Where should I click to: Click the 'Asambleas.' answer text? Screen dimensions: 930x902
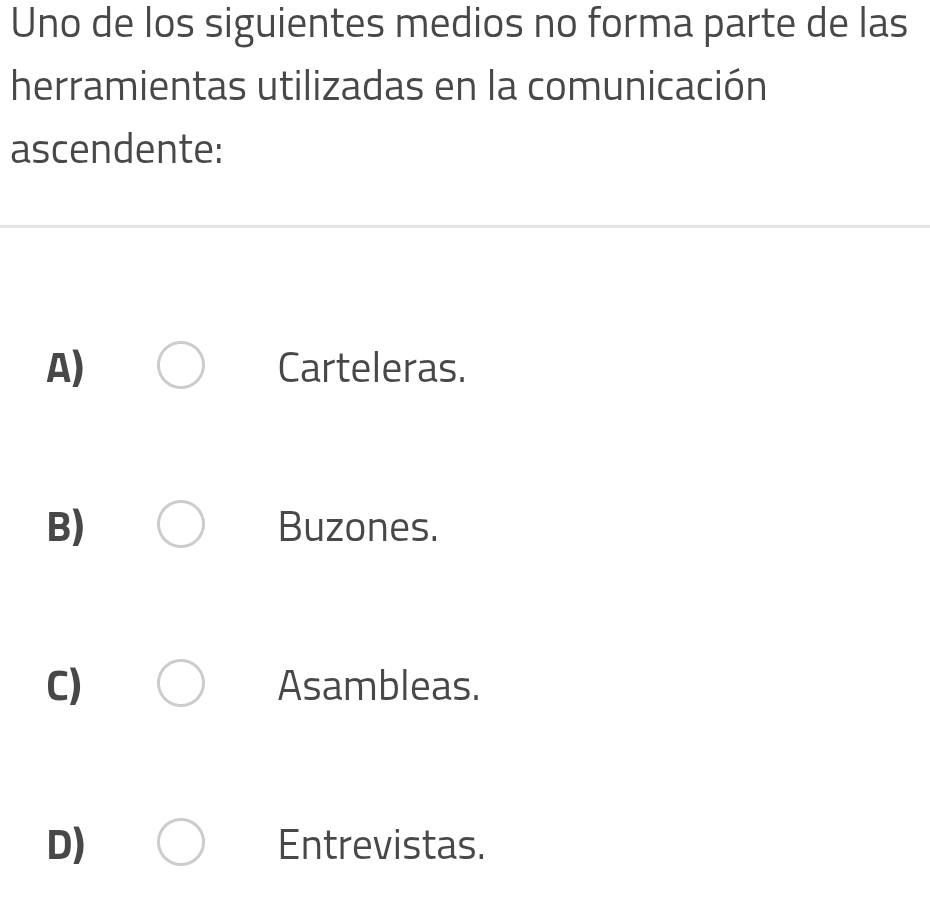tap(378, 686)
